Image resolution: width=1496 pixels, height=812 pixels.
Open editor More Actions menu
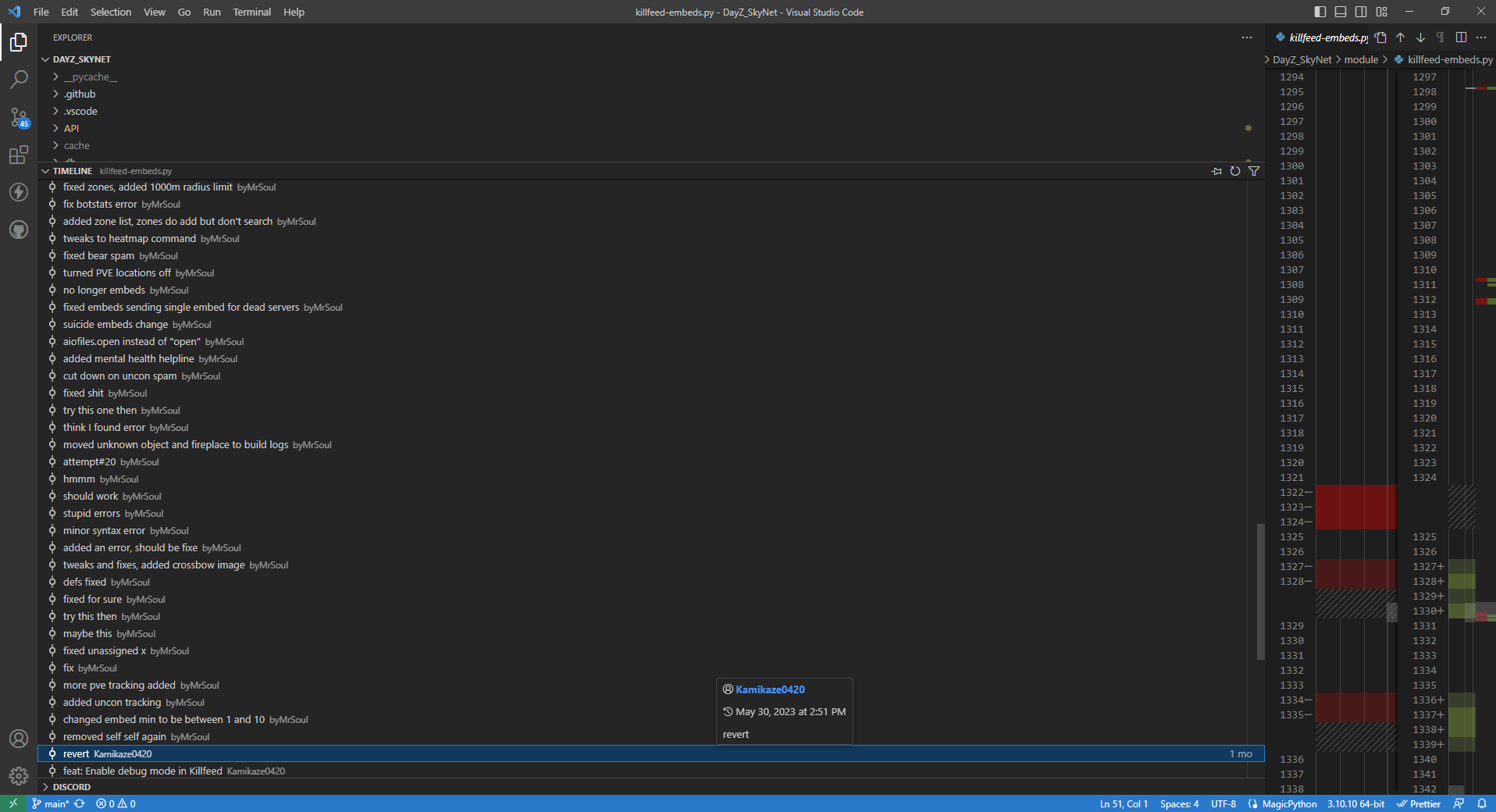click(x=1481, y=37)
